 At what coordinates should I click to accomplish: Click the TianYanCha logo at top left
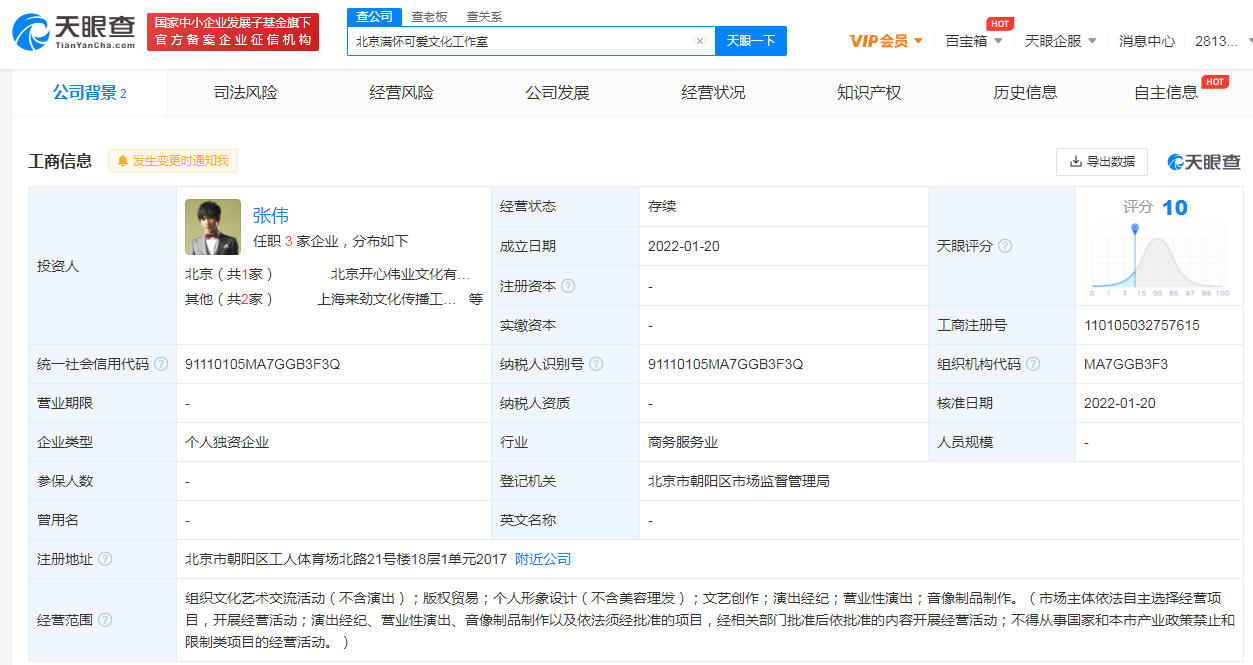click(x=73, y=32)
